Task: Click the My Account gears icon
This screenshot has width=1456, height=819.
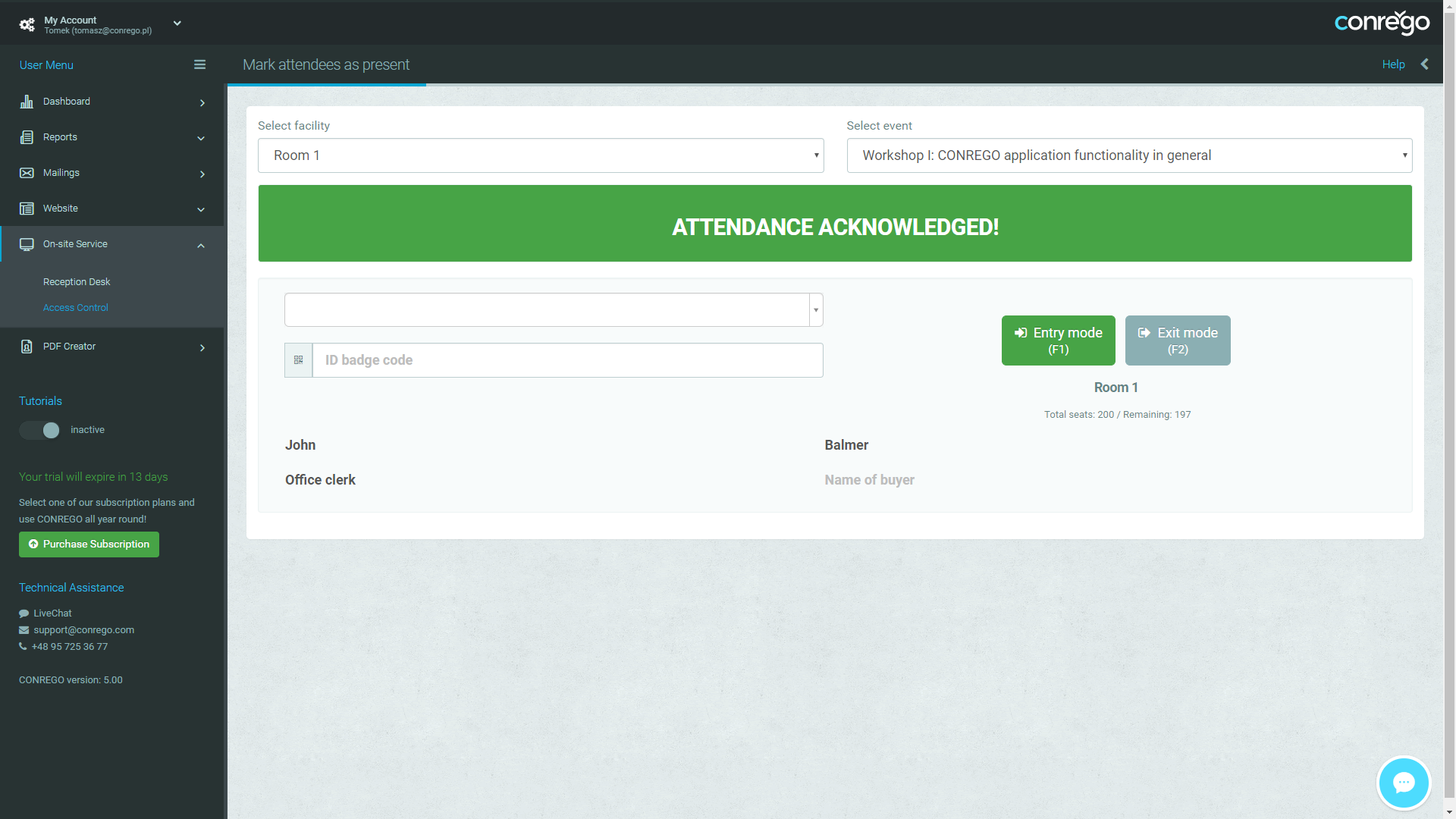Action: click(x=27, y=24)
